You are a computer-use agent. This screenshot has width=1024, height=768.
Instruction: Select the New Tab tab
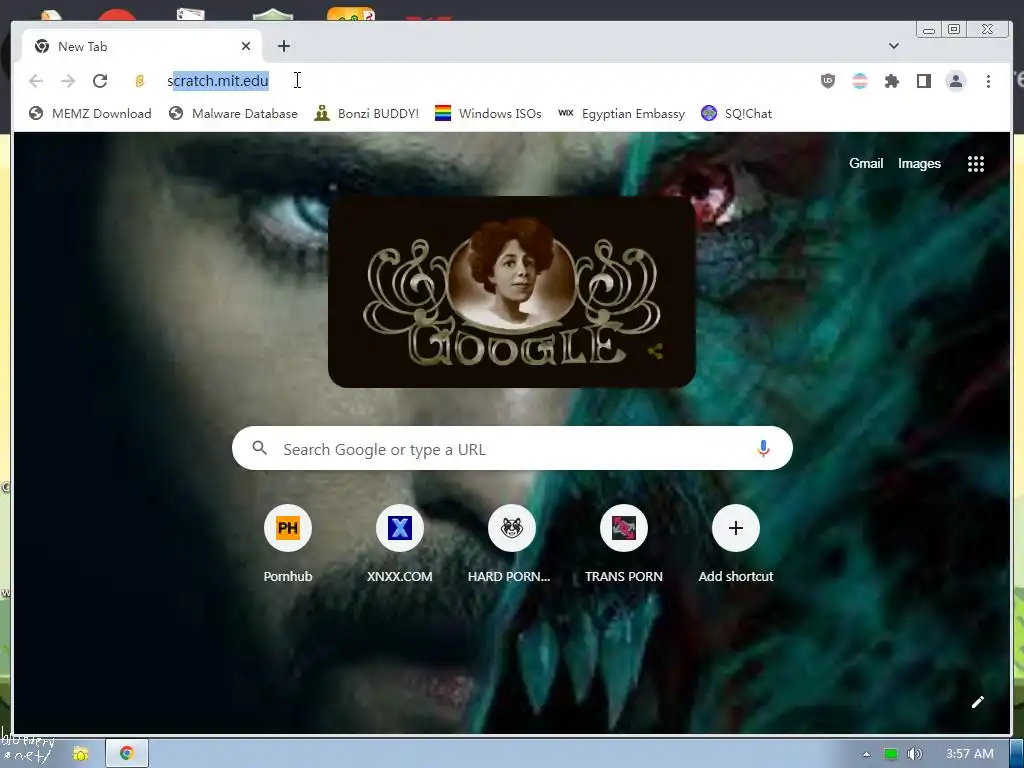coord(142,46)
